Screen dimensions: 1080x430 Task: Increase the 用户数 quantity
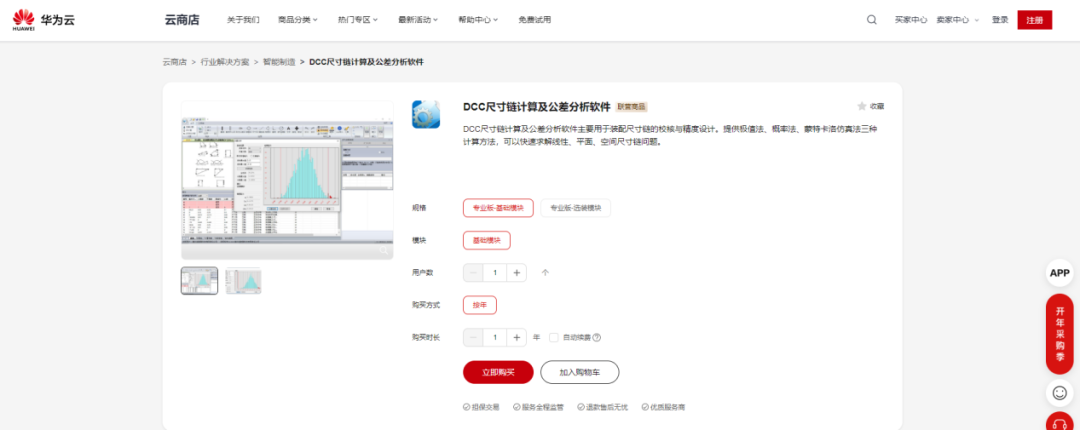(517, 273)
